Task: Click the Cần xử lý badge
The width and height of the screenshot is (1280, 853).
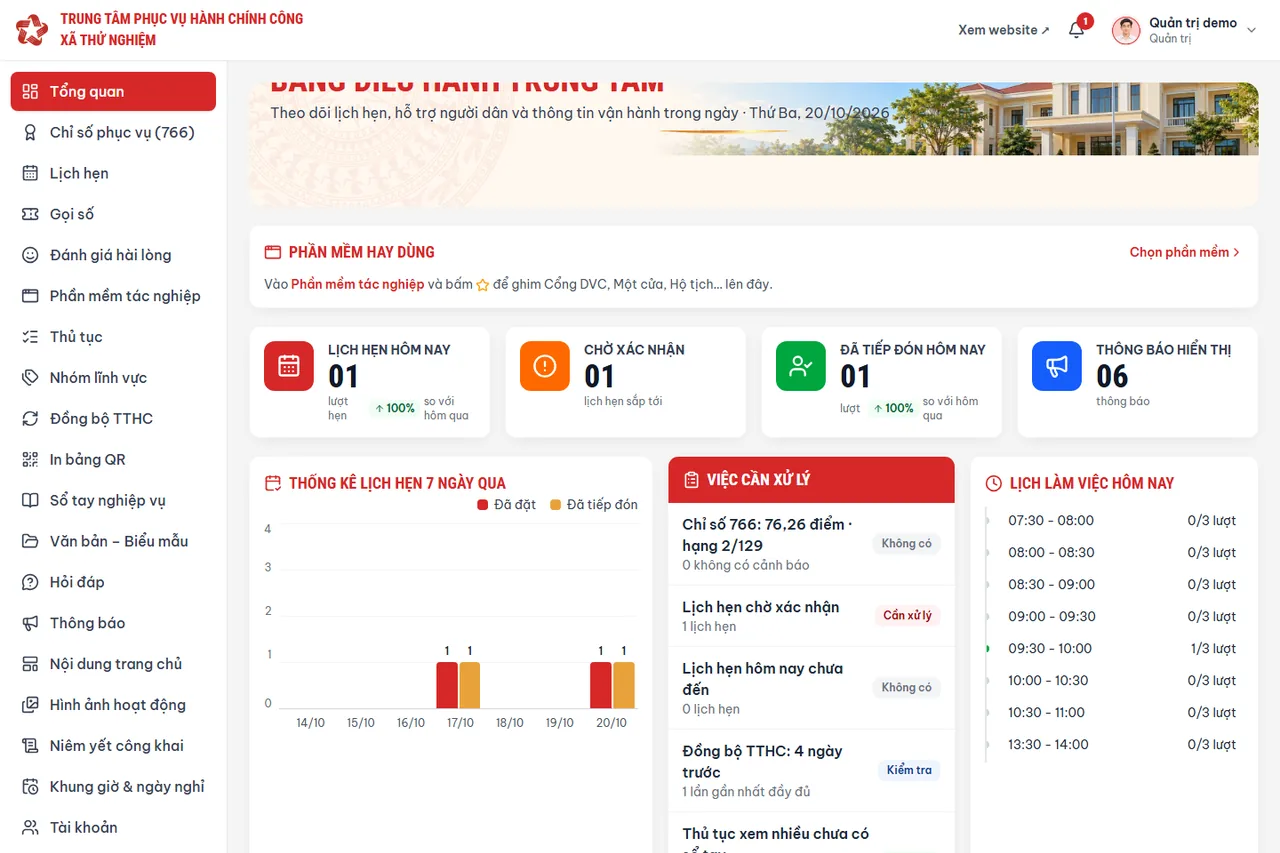Action: click(x=907, y=615)
